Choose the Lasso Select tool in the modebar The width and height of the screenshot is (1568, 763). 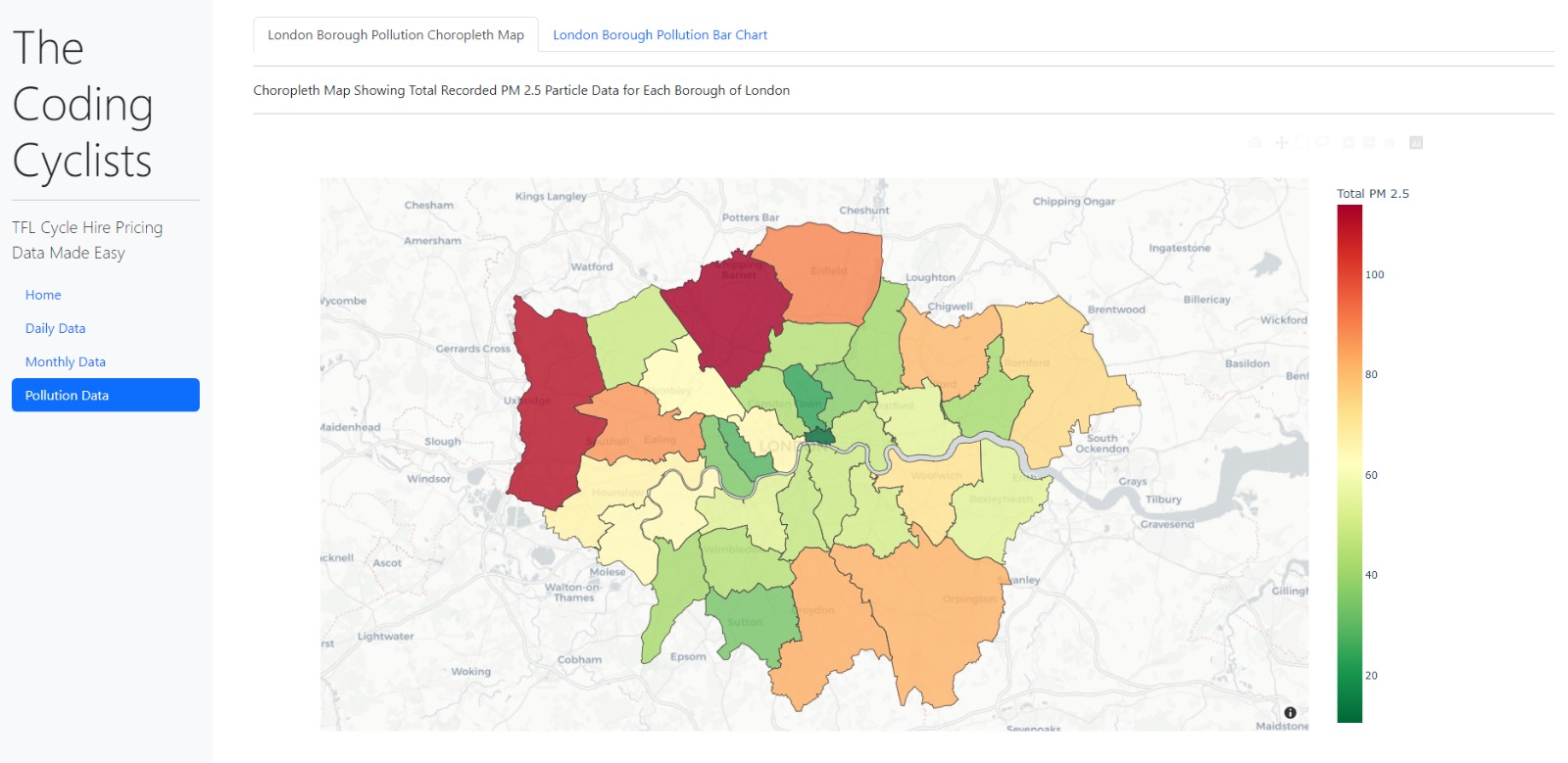pos(1322,143)
